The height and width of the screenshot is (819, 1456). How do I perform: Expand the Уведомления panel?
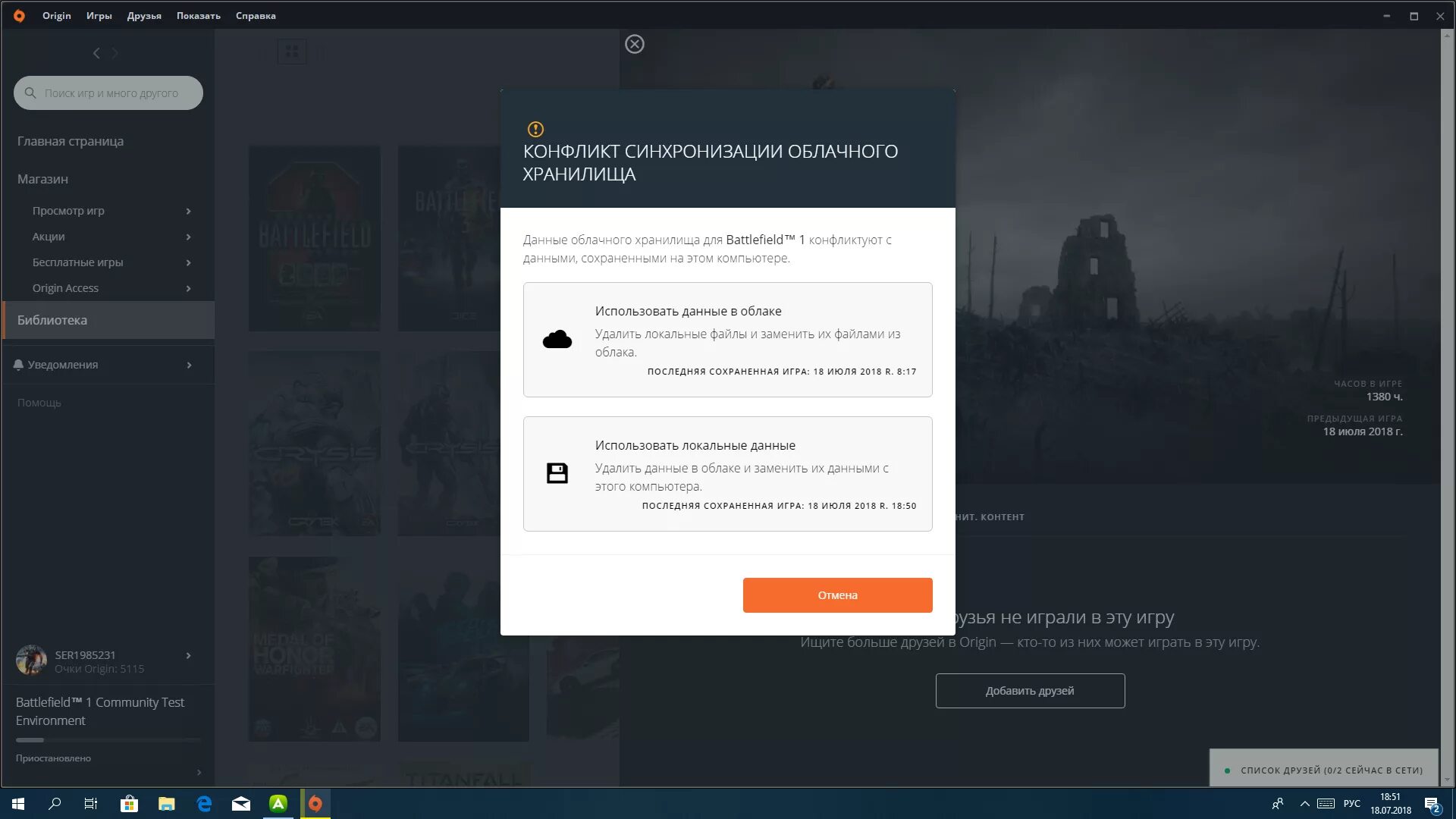189,365
